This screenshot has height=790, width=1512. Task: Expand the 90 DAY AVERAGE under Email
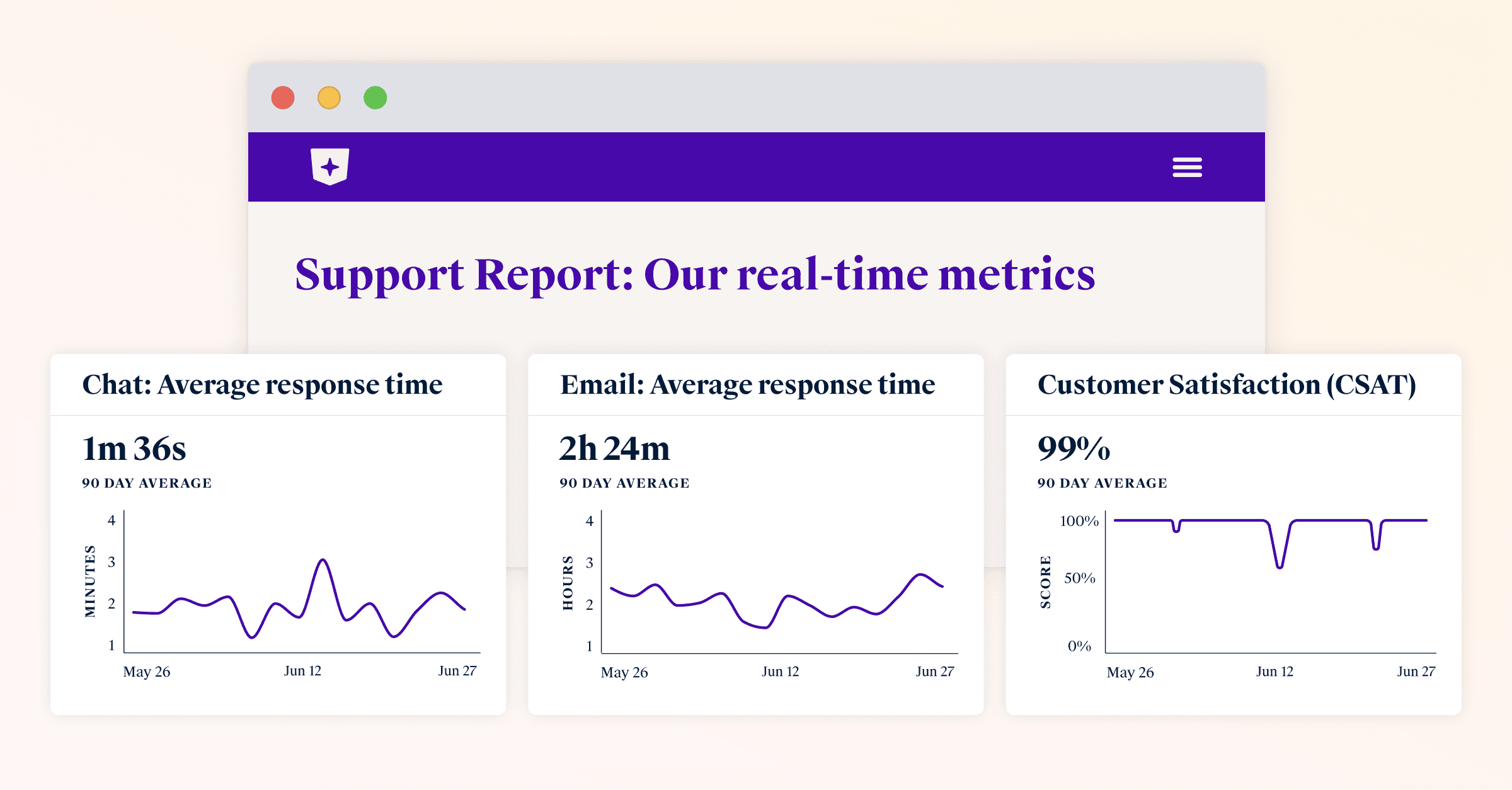[624, 483]
